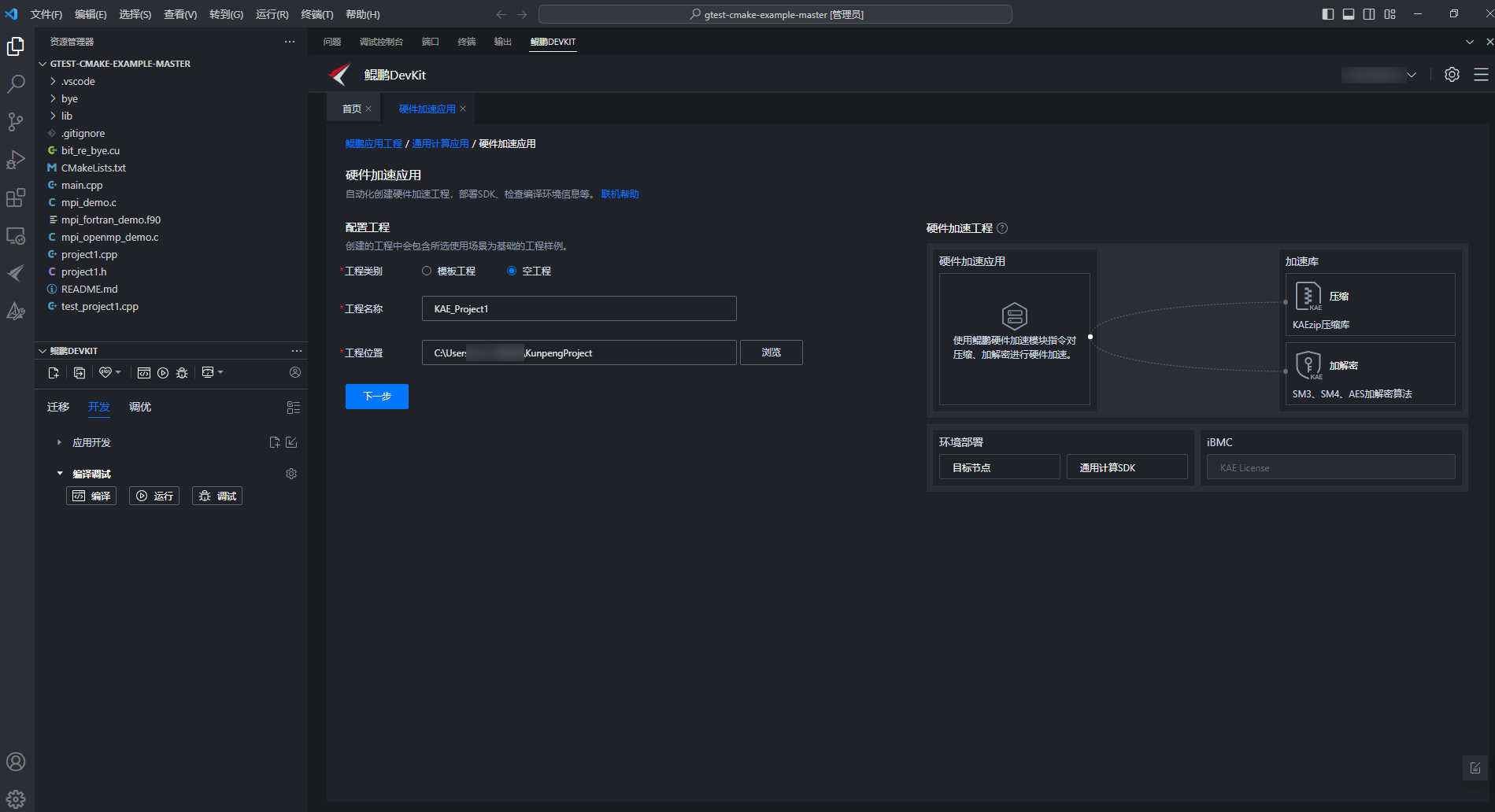Image resolution: width=1495 pixels, height=812 pixels.
Task: Switch to the 问题 panel tab
Action: [x=332, y=42]
